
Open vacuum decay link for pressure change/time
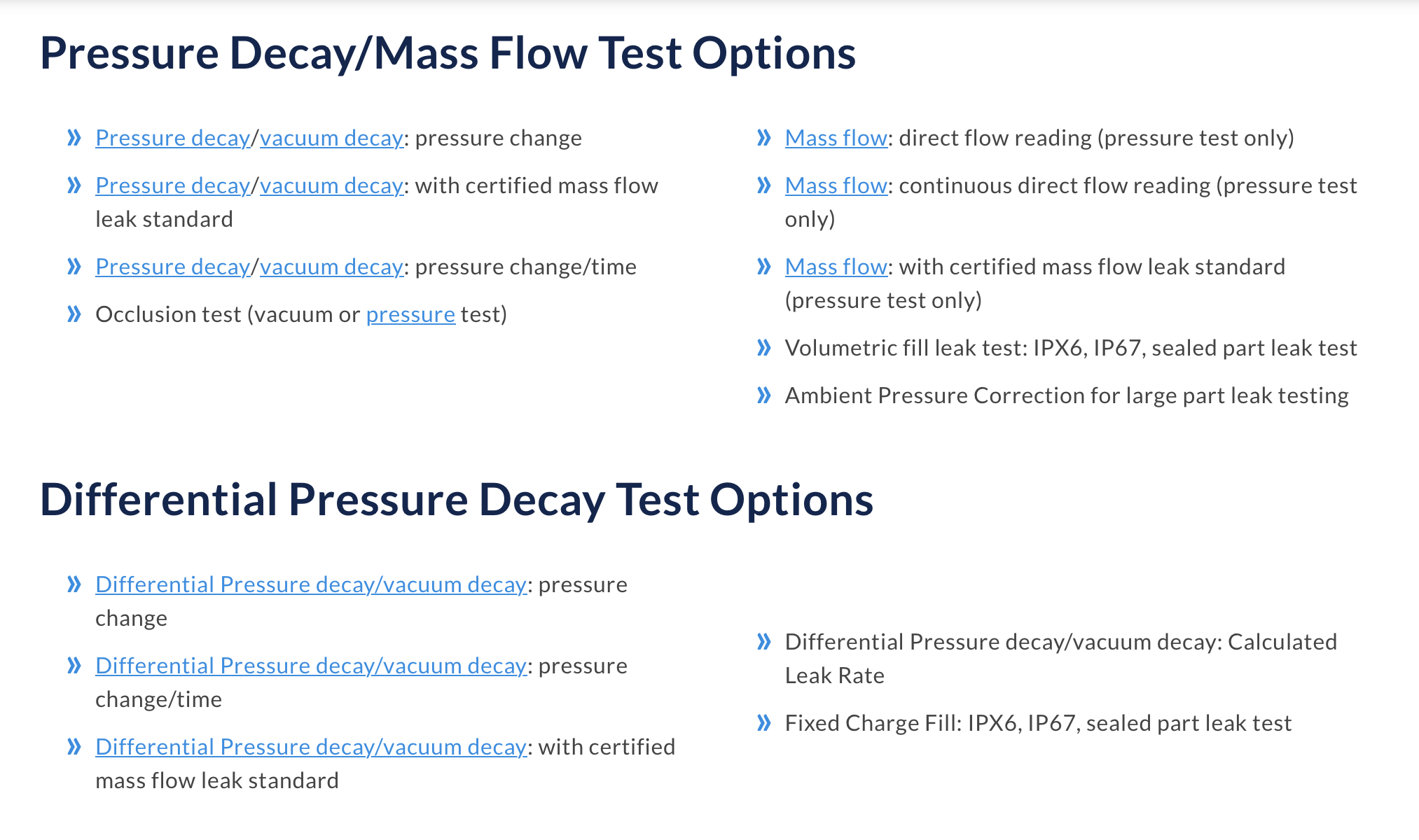click(331, 267)
